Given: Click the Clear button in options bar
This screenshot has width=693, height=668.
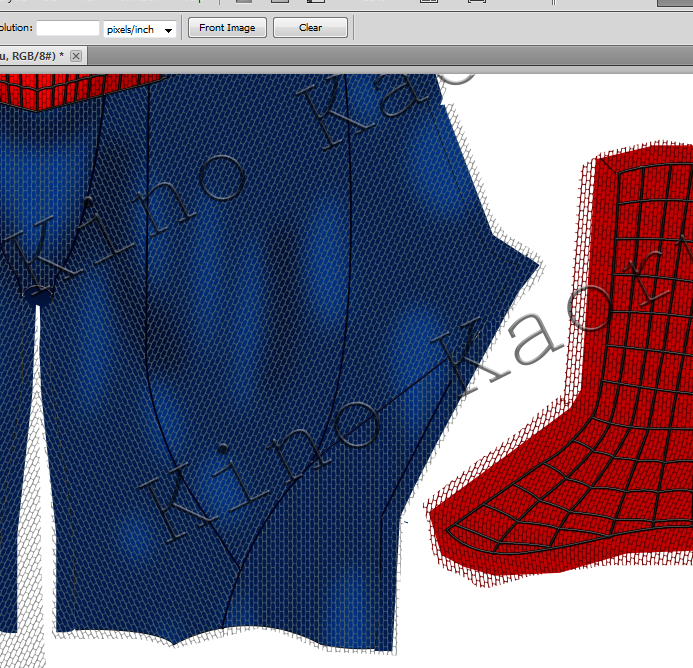Looking at the screenshot, I should (310, 28).
